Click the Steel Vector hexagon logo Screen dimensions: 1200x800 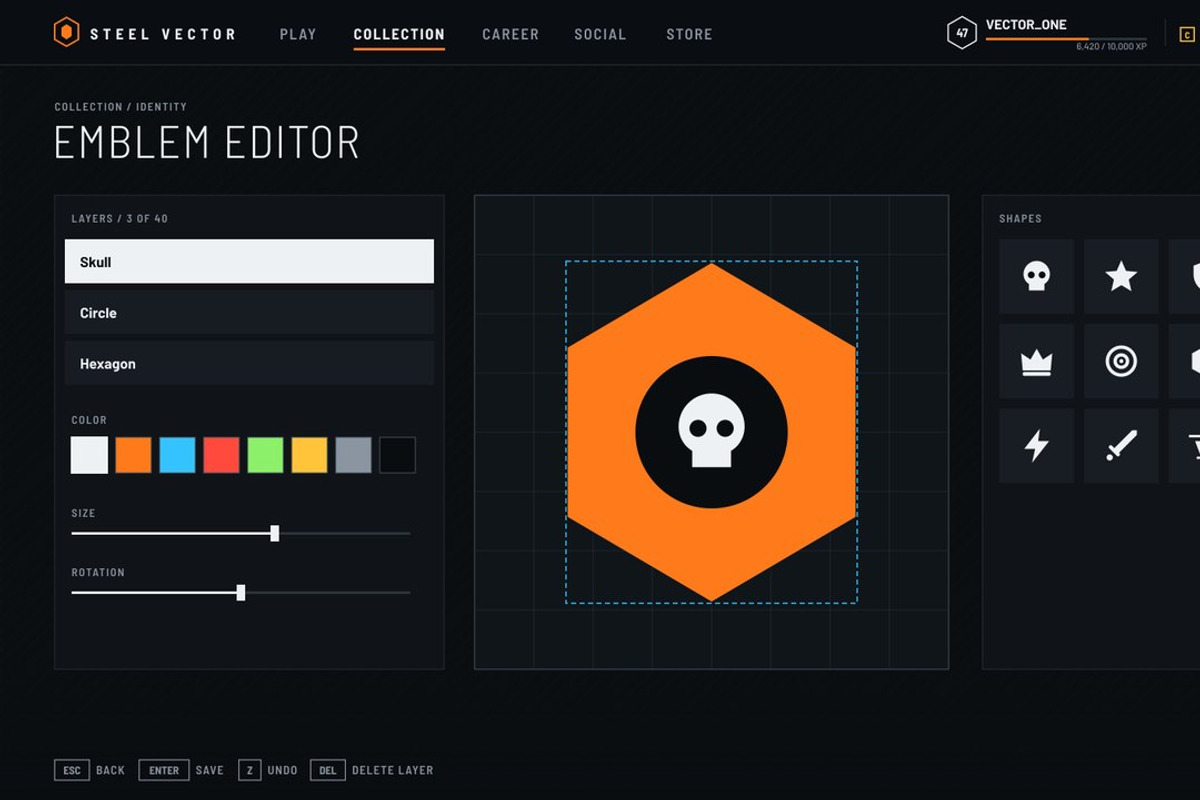(x=65, y=33)
